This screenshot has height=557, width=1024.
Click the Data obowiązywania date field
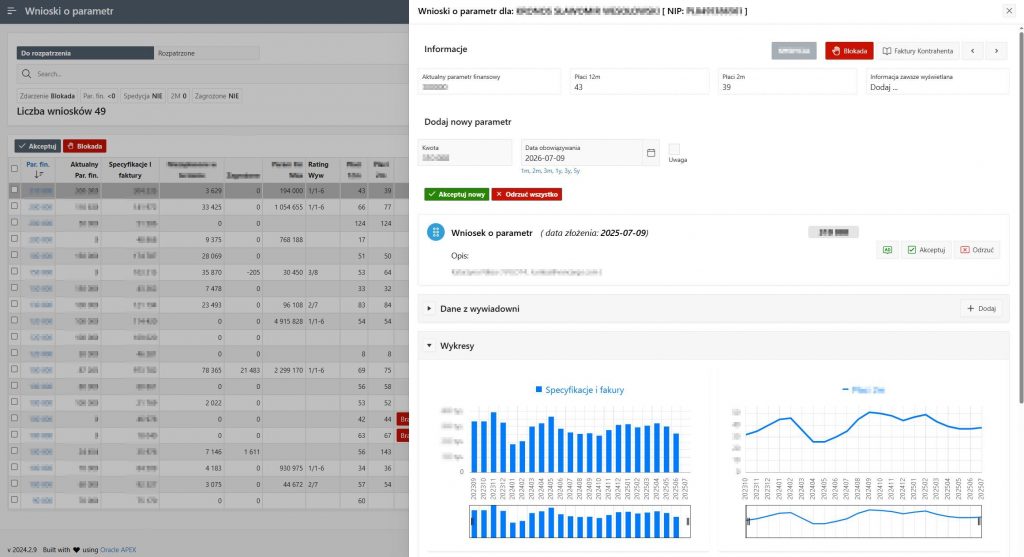(x=581, y=153)
